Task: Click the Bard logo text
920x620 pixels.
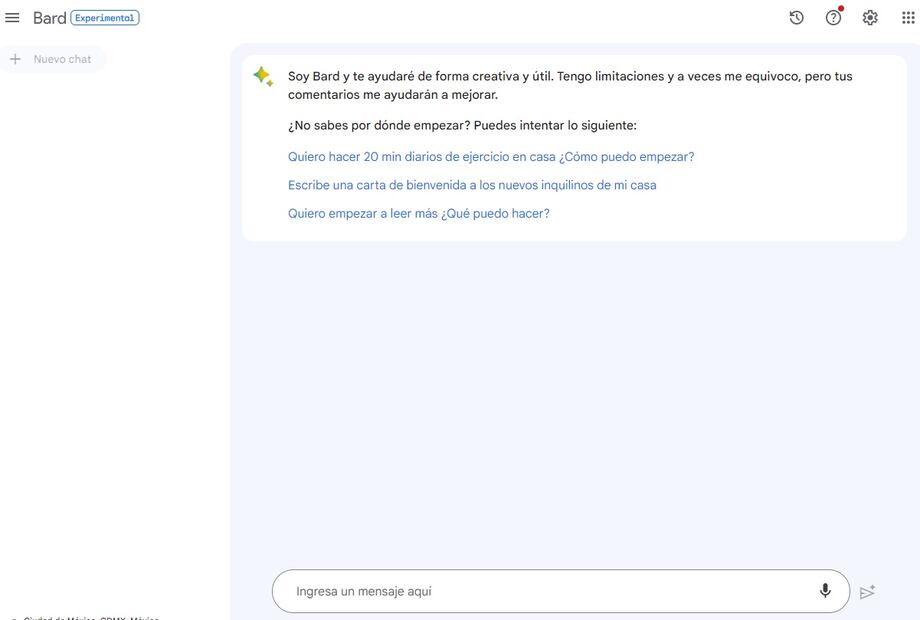Action: 49,18
